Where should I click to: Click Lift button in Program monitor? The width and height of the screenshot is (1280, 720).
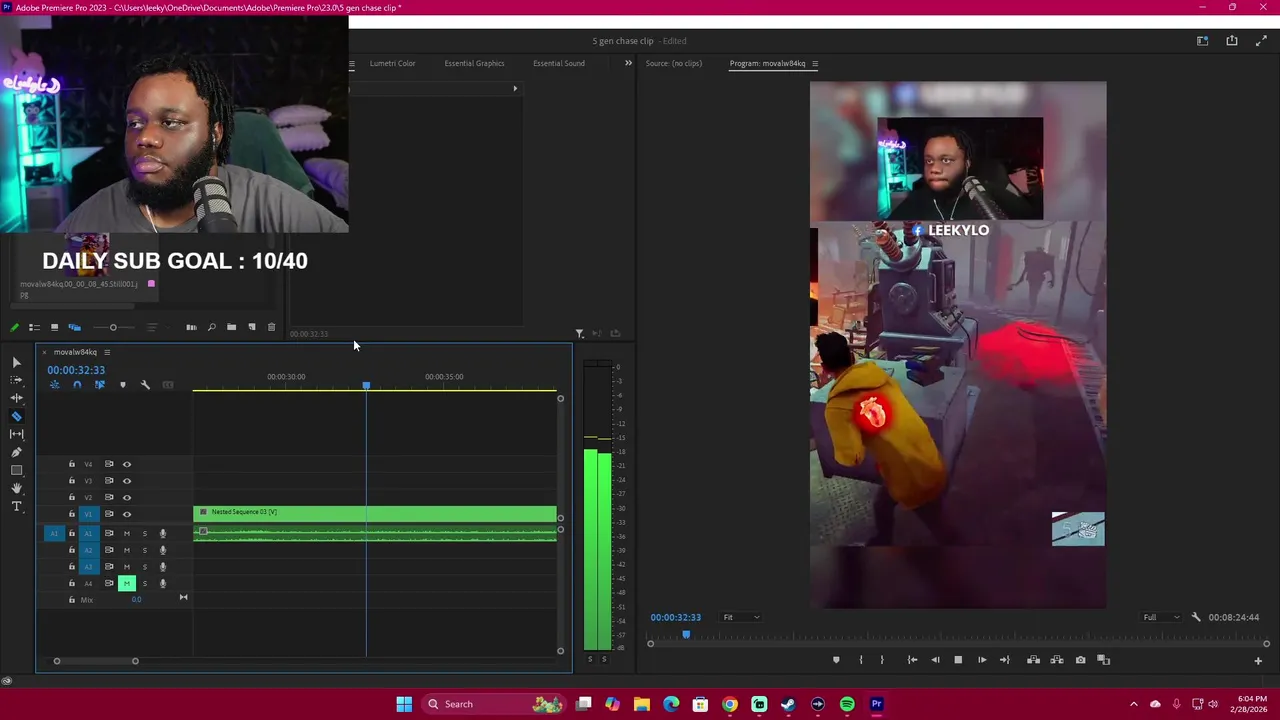point(1033,660)
